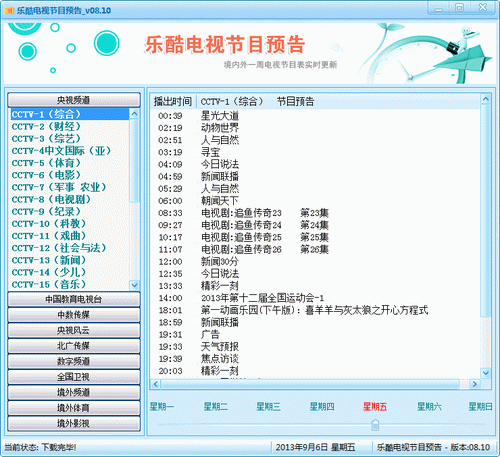This screenshot has height=457, width=500.
Task: Click the 2013年9月6日 date in status bar
Action: click(x=315, y=447)
